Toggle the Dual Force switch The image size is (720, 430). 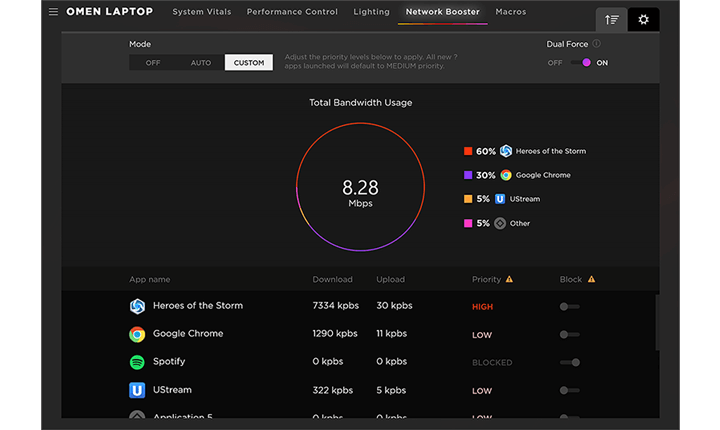(x=581, y=63)
